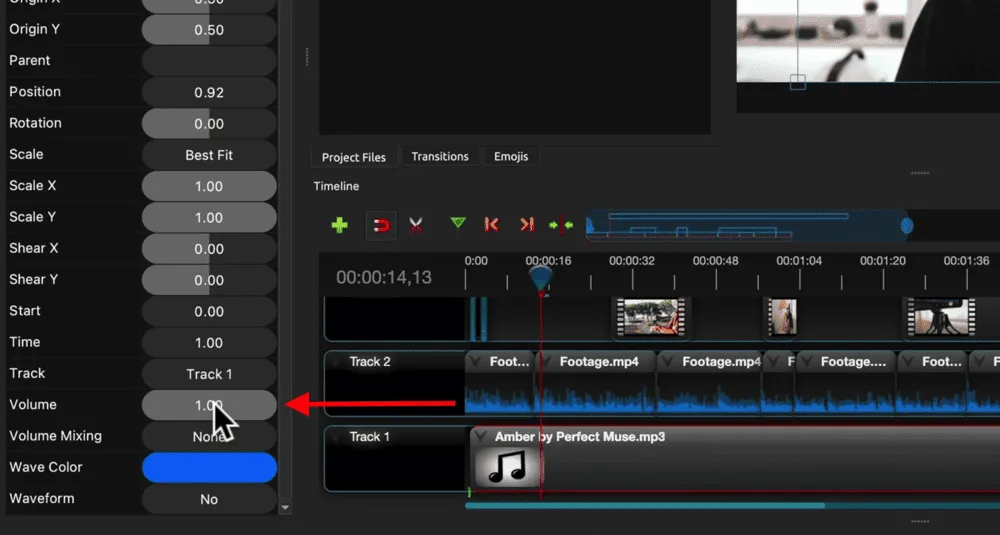Center the timeline on the playhead

tap(561, 225)
